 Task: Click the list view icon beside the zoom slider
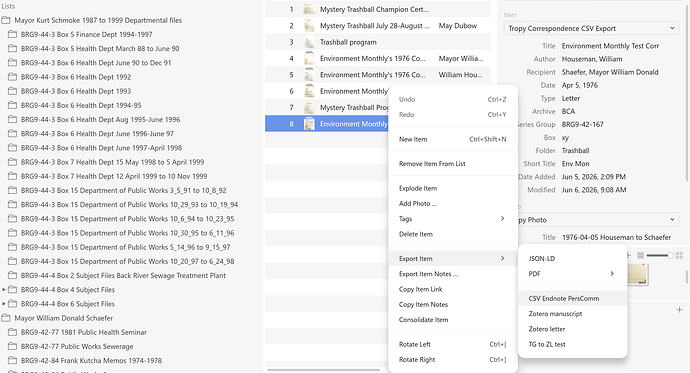tap(640, 256)
